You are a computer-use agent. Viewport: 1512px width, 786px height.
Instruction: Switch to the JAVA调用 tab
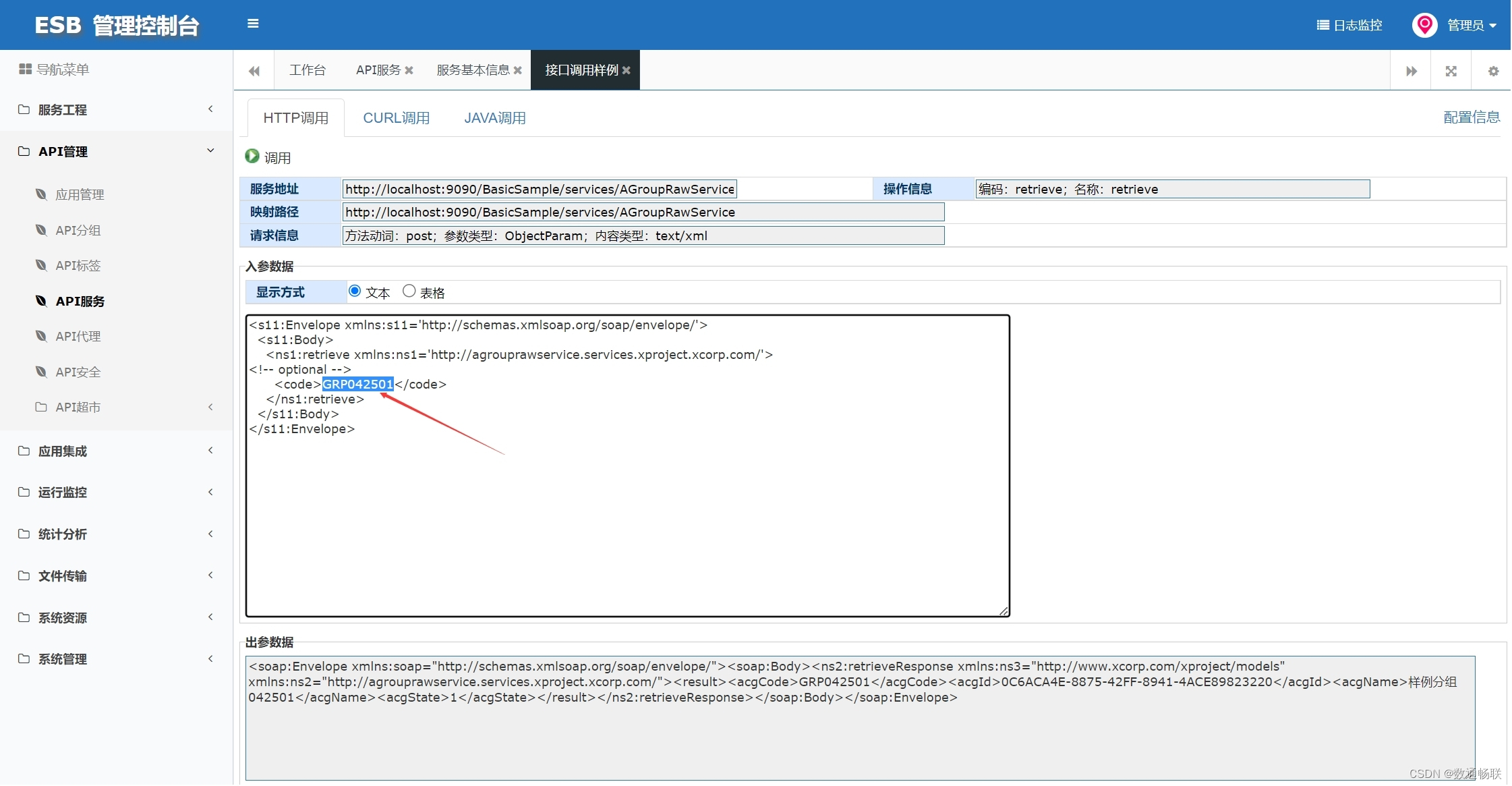(495, 118)
